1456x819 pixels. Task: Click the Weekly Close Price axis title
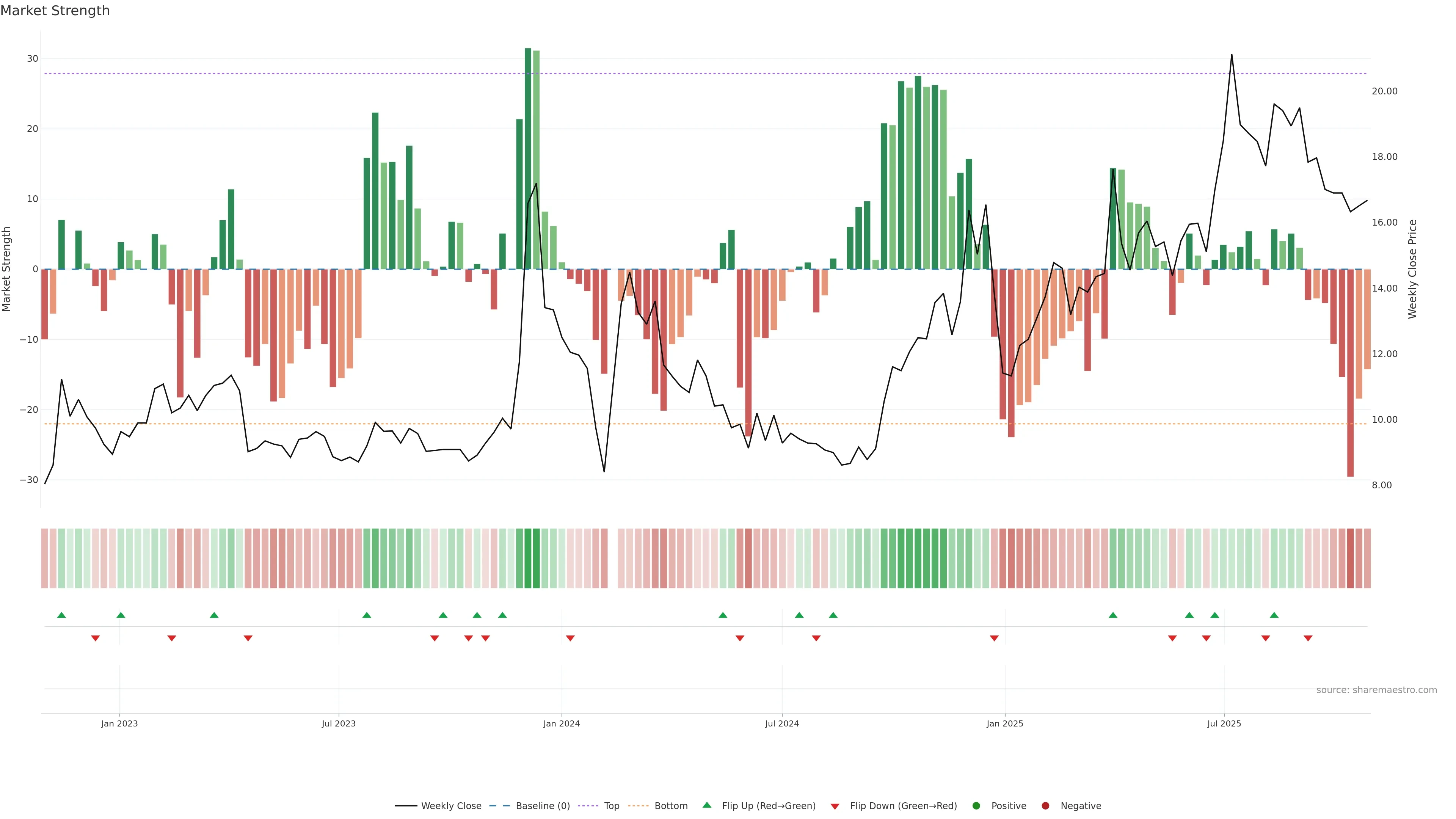[x=1412, y=269]
